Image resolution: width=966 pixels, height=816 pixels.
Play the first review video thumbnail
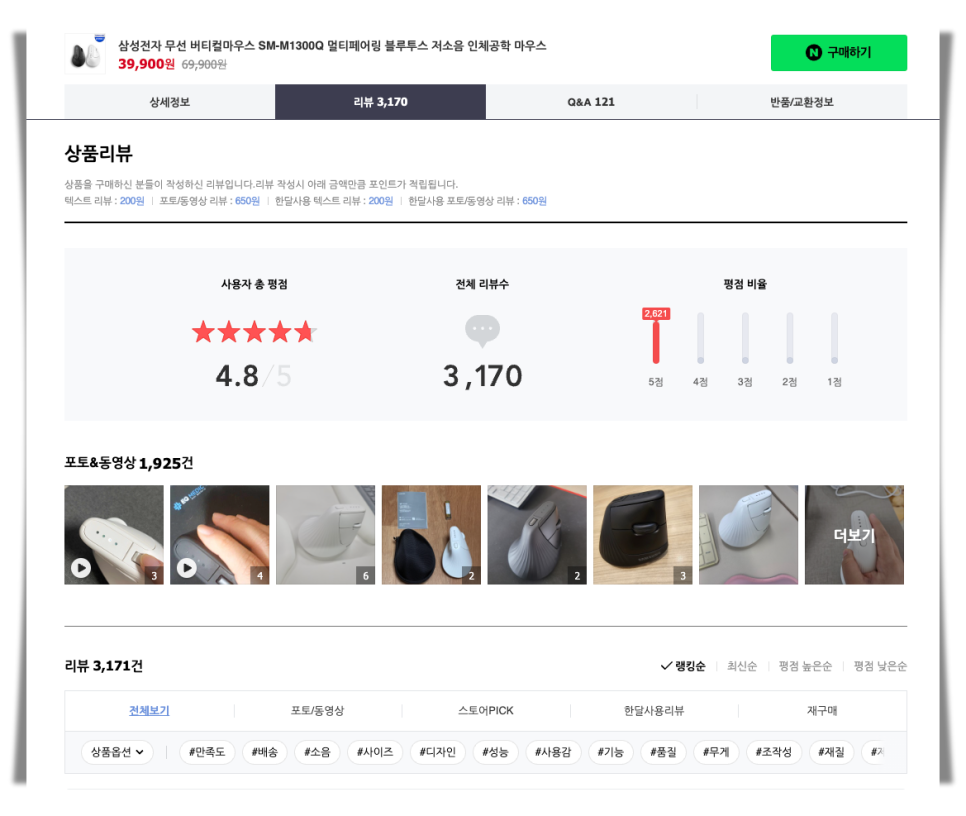click(114, 535)
